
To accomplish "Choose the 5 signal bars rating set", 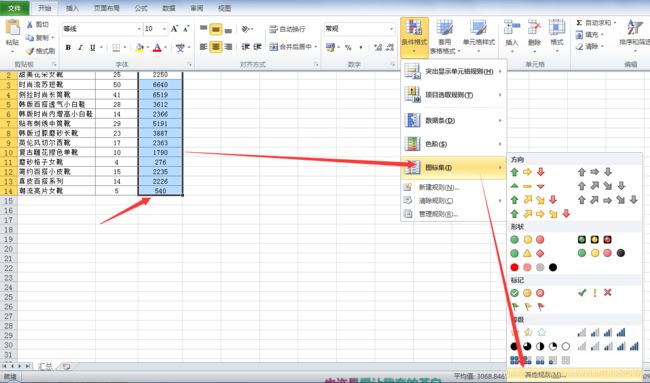I will (608, 346).
